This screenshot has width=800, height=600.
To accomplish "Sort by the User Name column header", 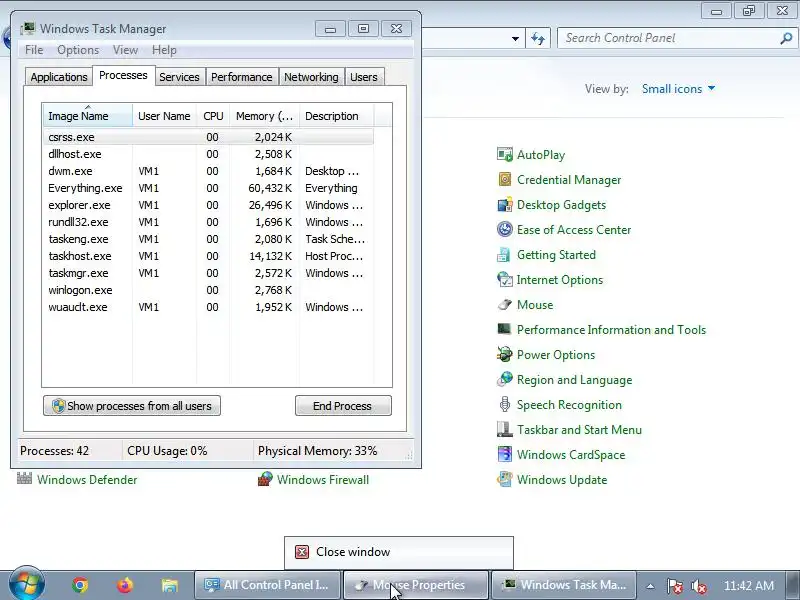I will (x=164, y=116).
